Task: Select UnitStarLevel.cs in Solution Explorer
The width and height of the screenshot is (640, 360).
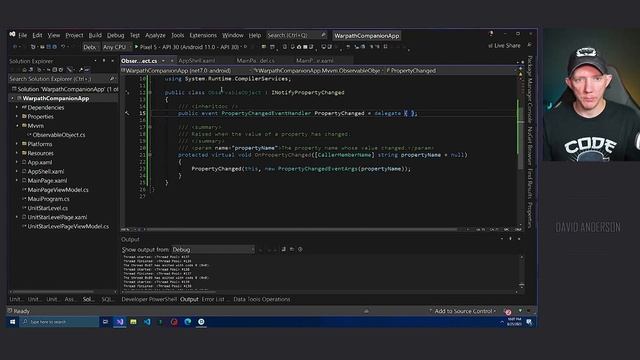Action: (x=47, y=208)
